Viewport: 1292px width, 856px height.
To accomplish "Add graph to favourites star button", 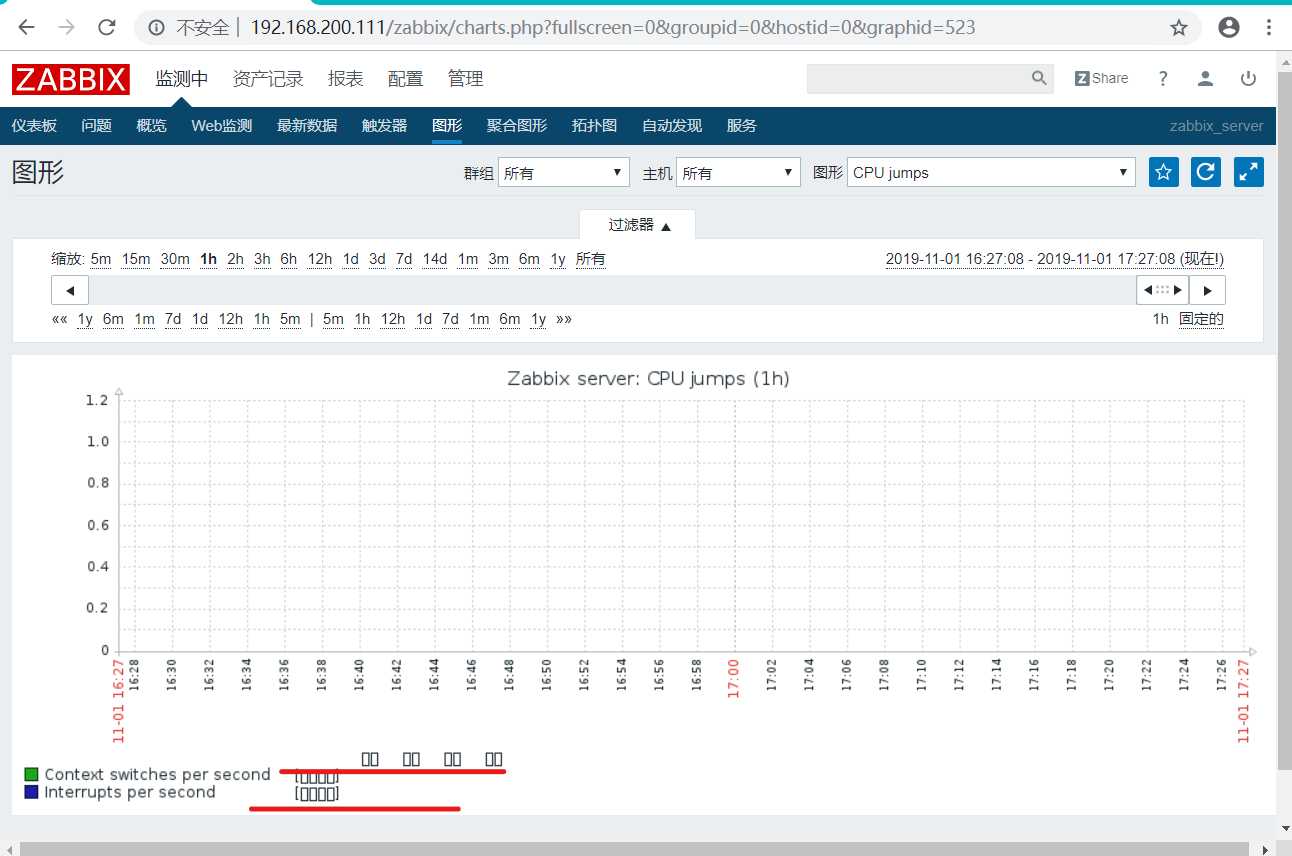I will point(1163,172).
